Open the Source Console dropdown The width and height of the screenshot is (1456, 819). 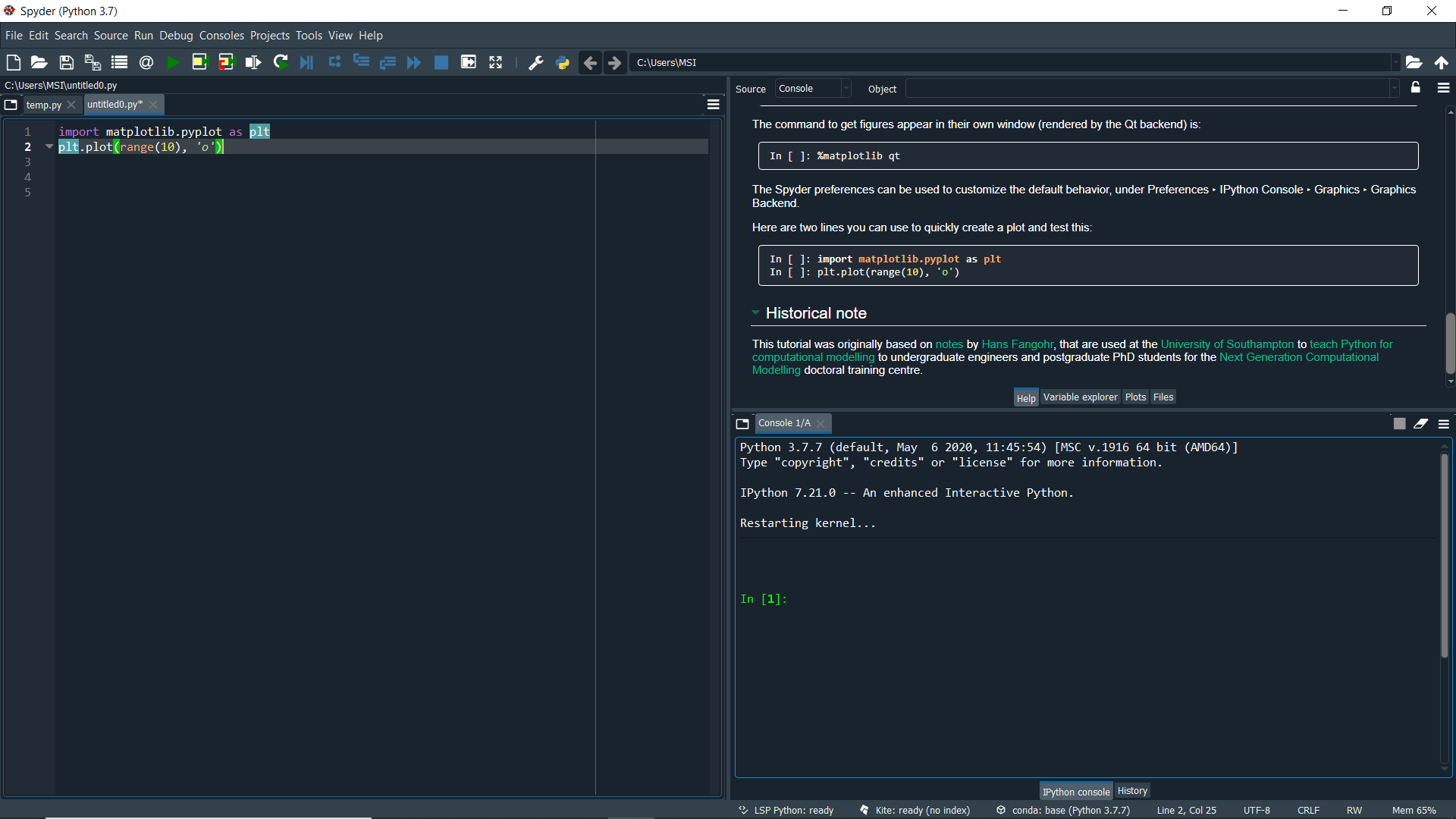(x=812, y=89)
